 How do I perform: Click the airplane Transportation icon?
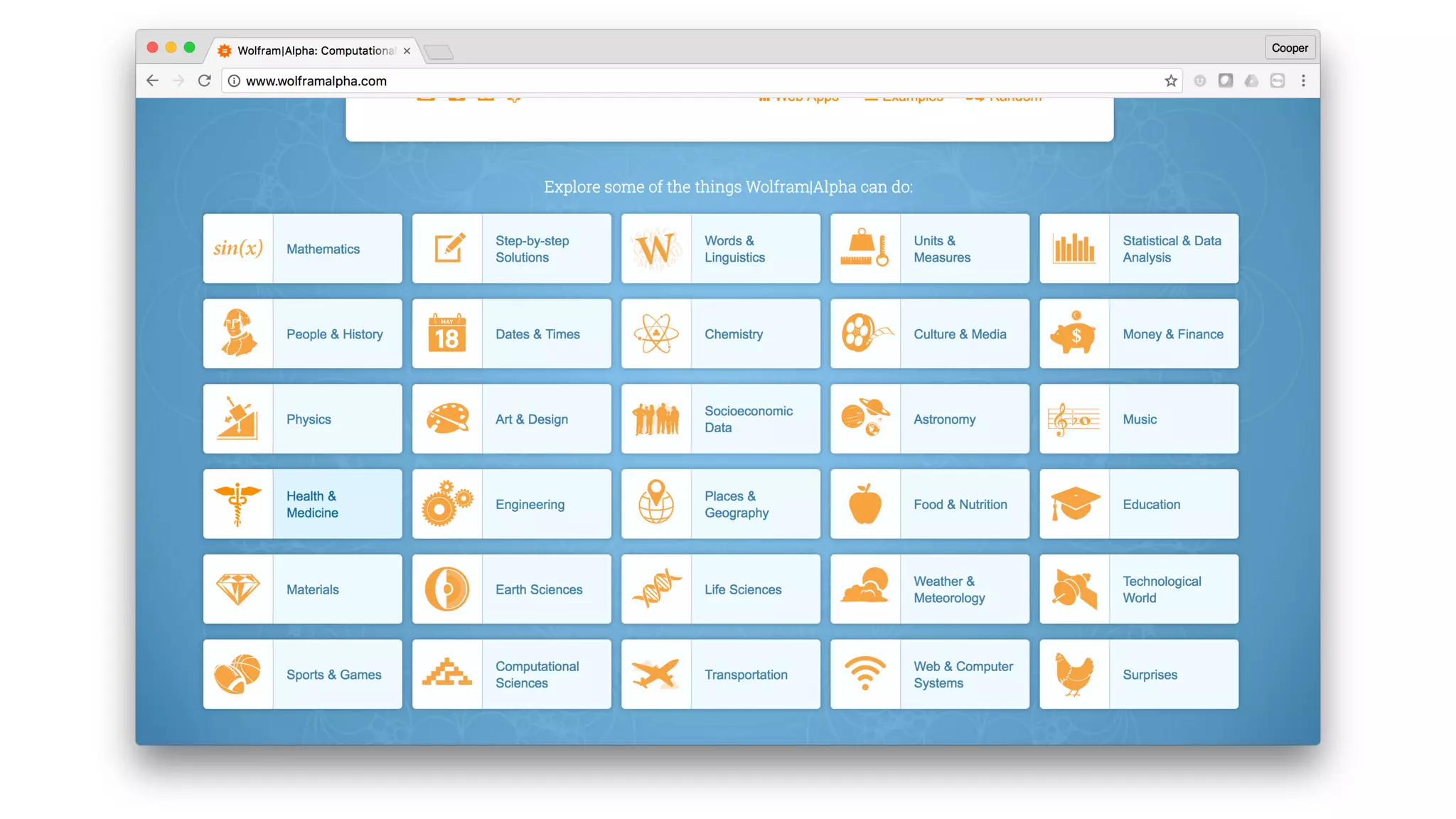pos(656,674)
